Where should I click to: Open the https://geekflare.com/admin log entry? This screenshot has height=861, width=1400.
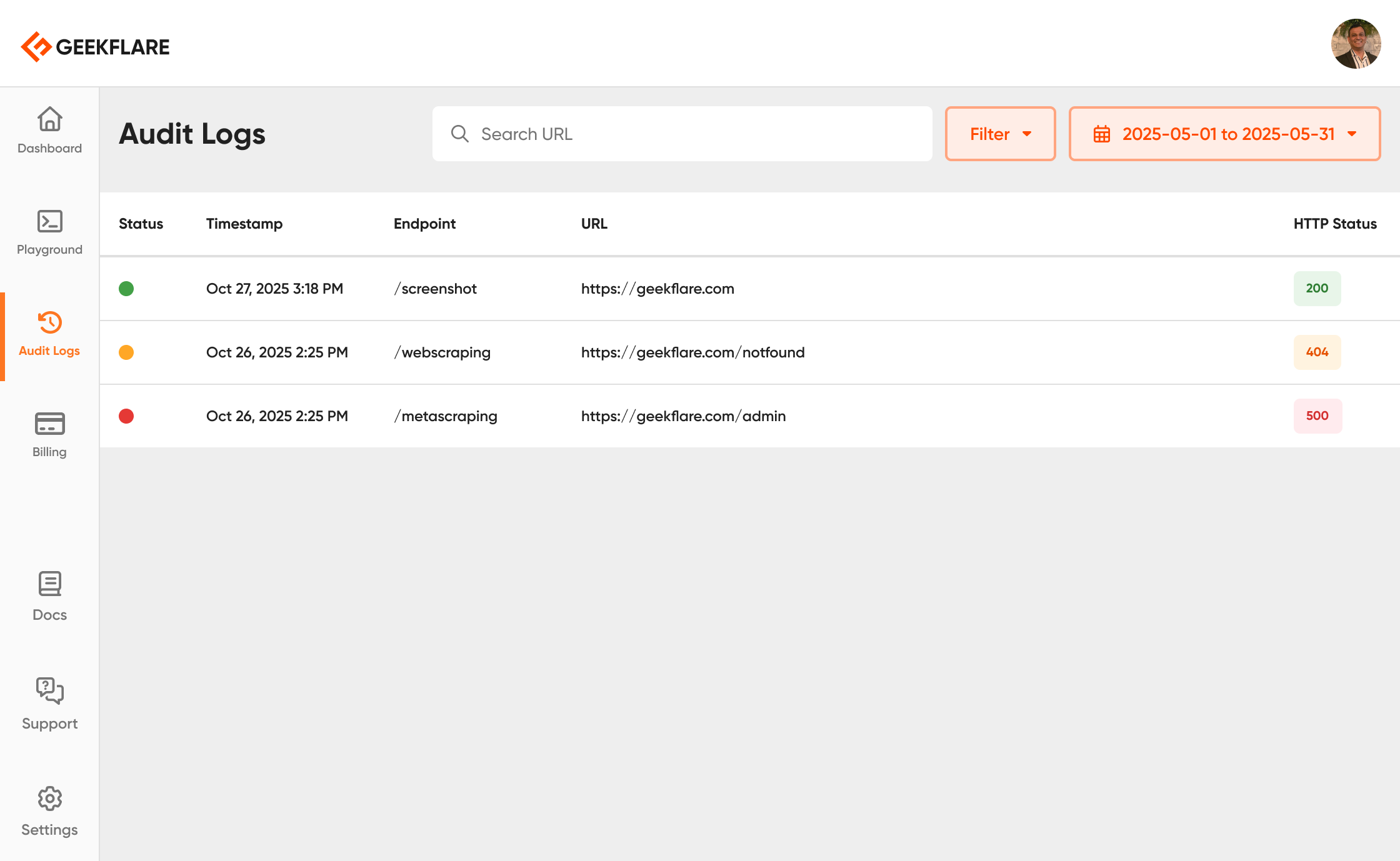click(683, 416)
